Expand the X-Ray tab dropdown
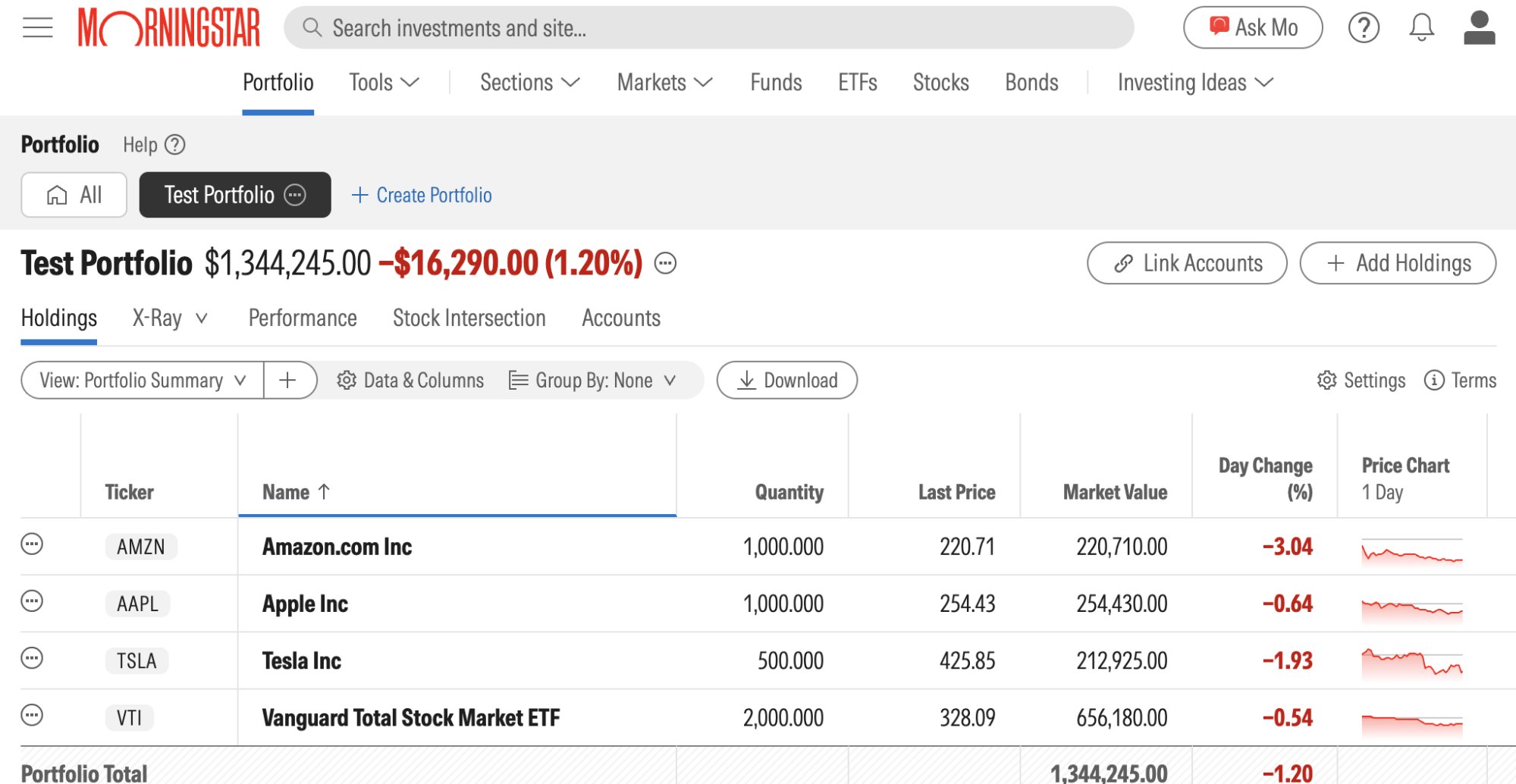The image size is (1516, 784). (169, 318)
